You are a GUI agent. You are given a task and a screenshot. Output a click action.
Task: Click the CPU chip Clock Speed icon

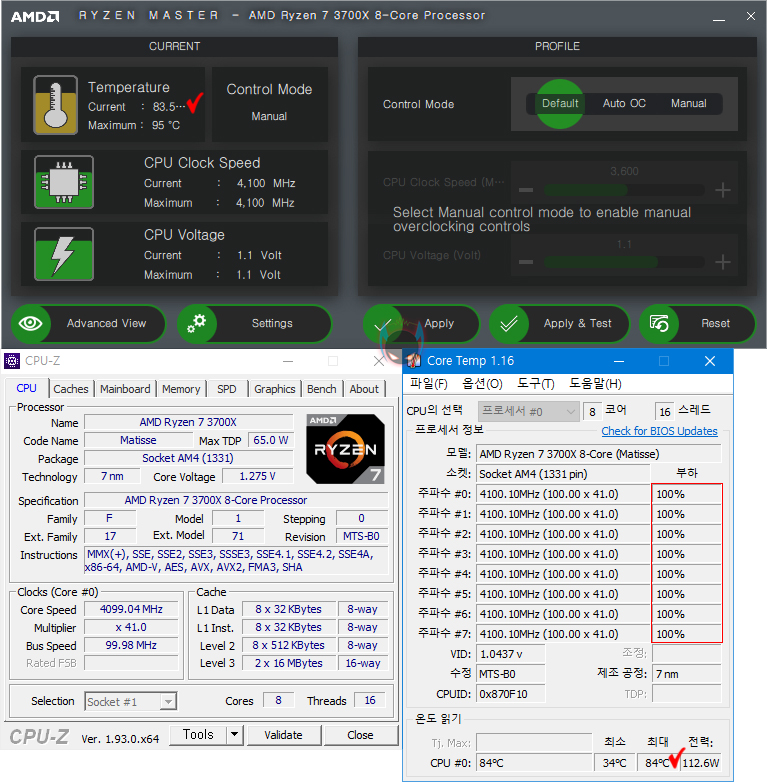point(64,182)
